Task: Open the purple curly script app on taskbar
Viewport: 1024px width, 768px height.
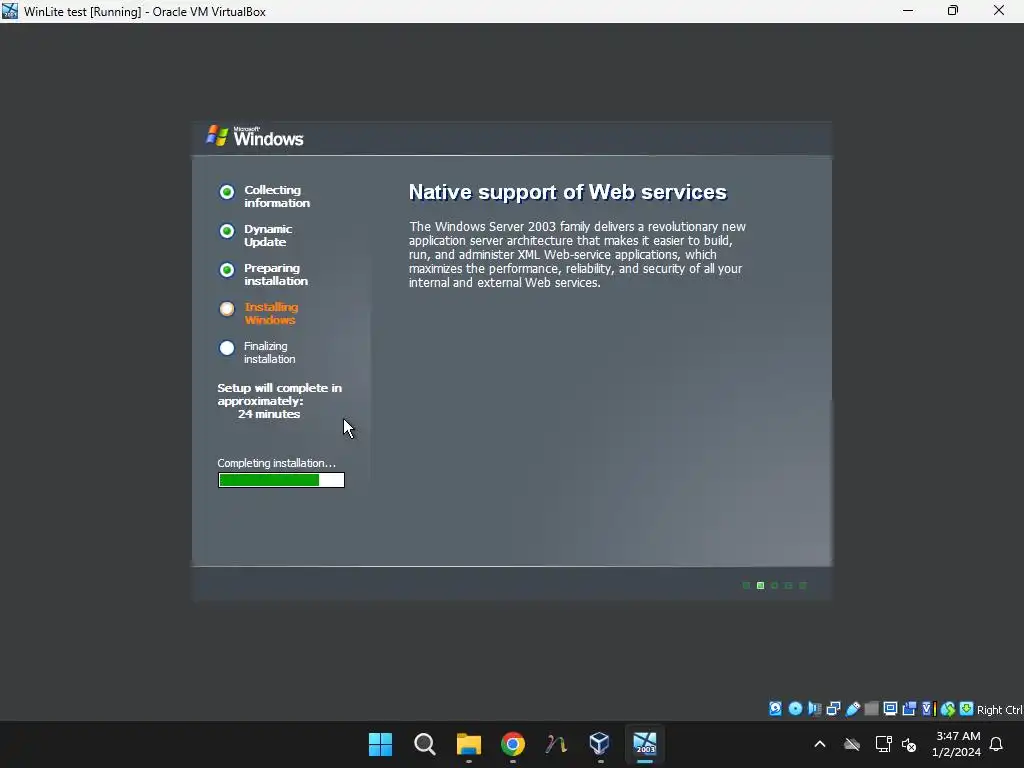Action: [556, 744]
